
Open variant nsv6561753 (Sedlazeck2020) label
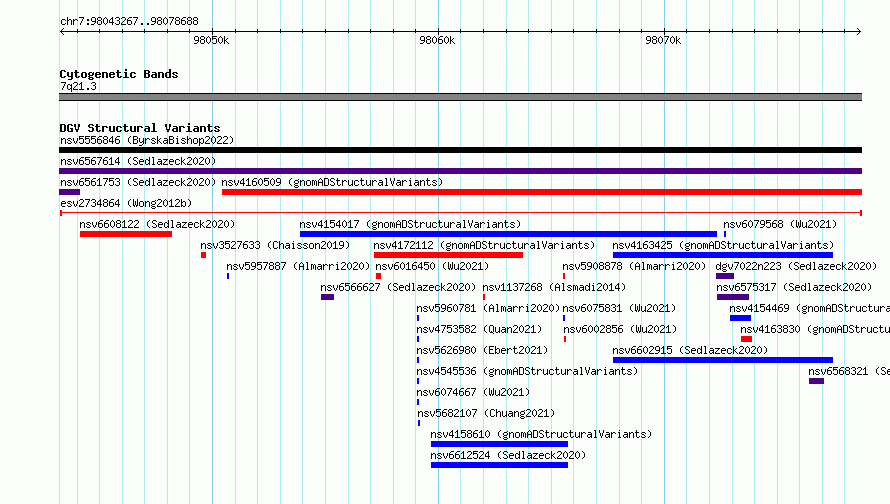click(x=138, y=182)
